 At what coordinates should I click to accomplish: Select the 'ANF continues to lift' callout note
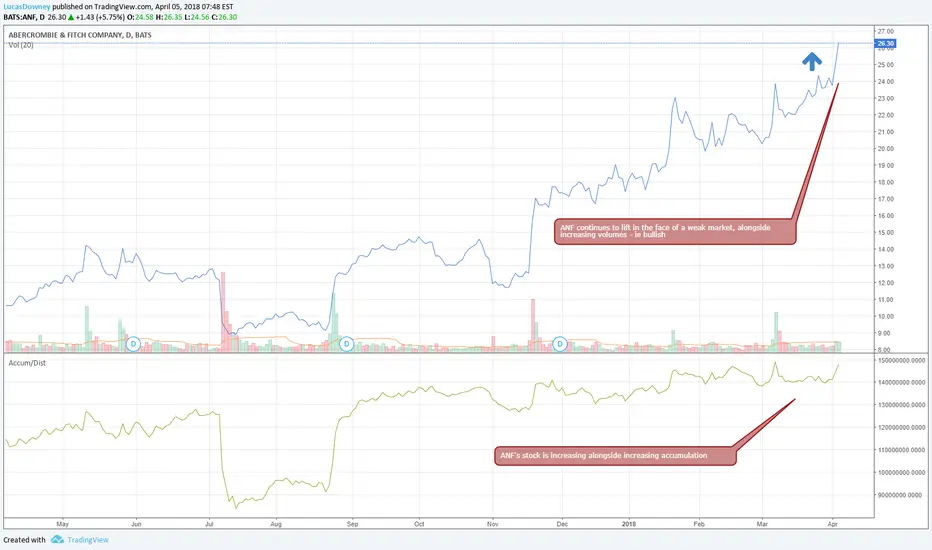(x=675, y=231)
